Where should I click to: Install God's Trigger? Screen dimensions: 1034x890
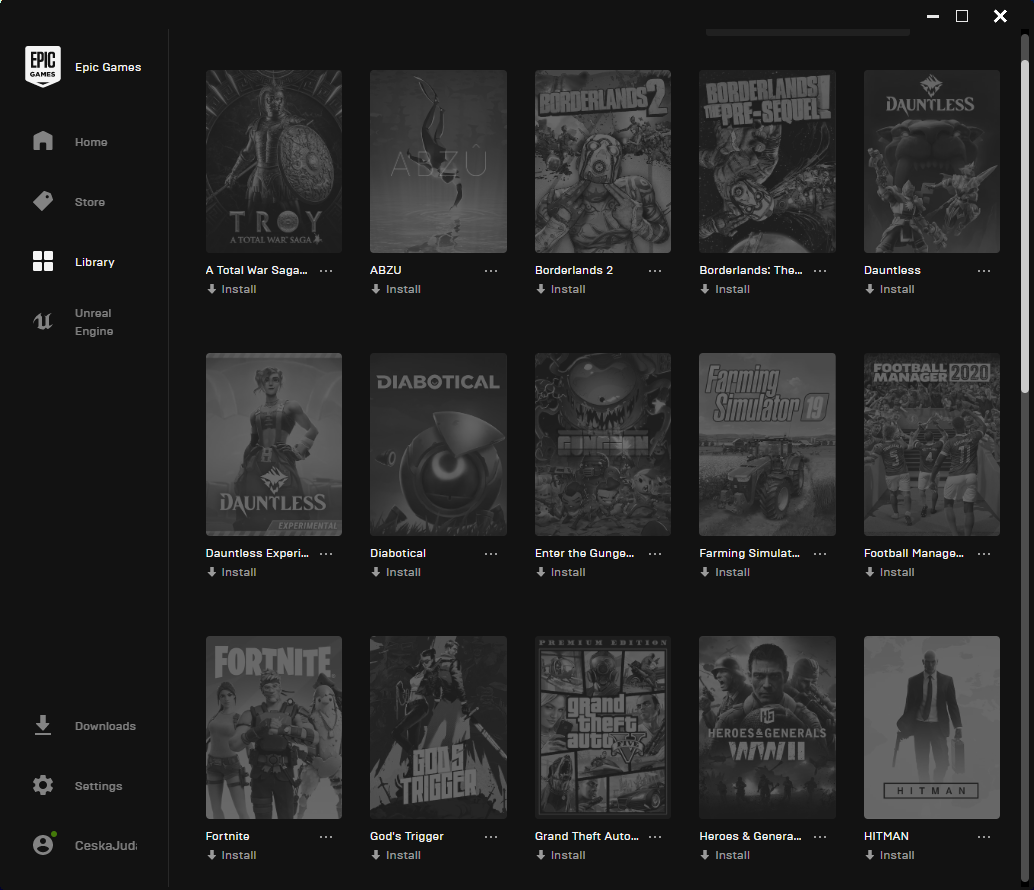[x=396, y=855]
